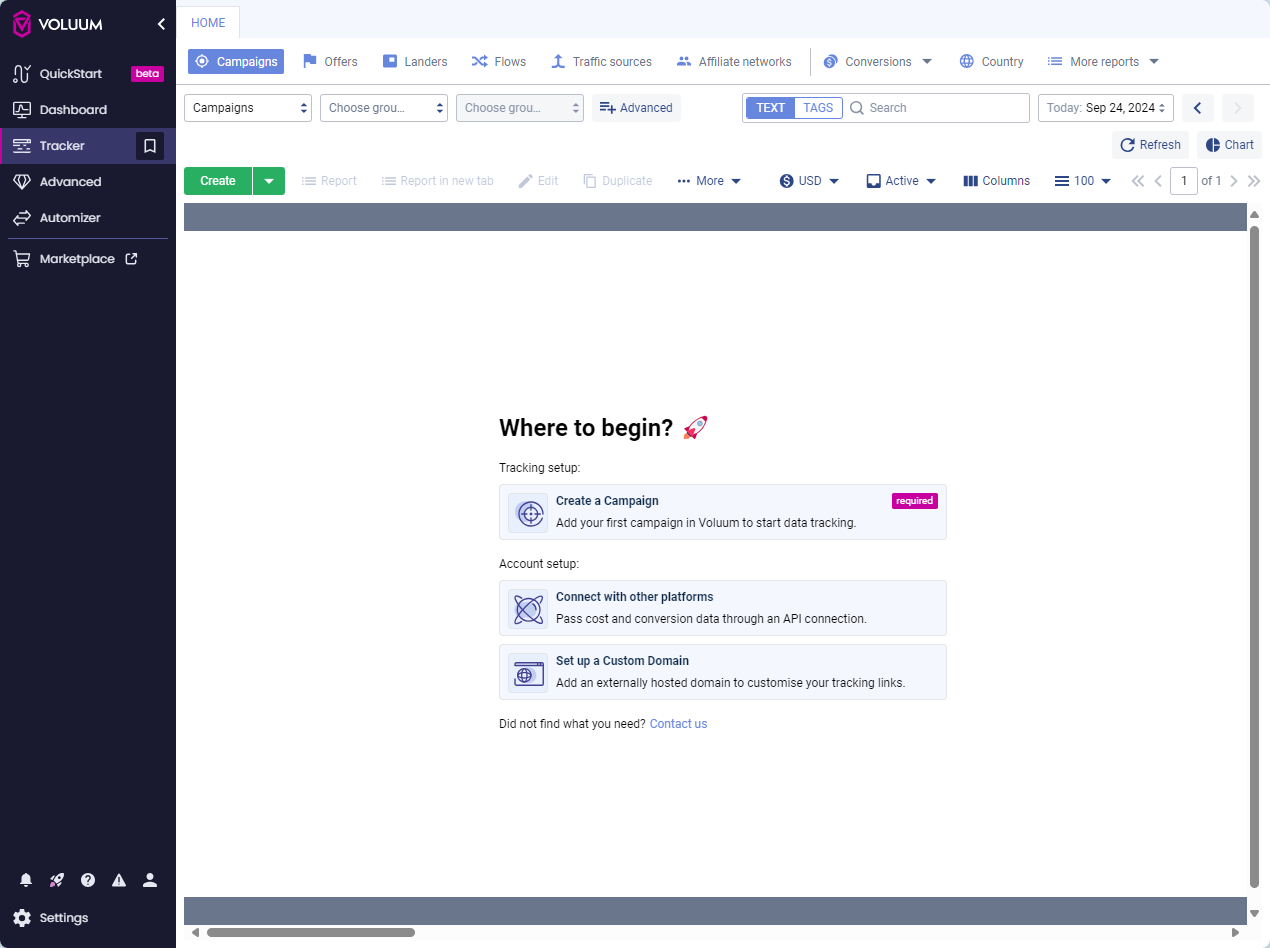Click Report in new tab

(437, 181)
